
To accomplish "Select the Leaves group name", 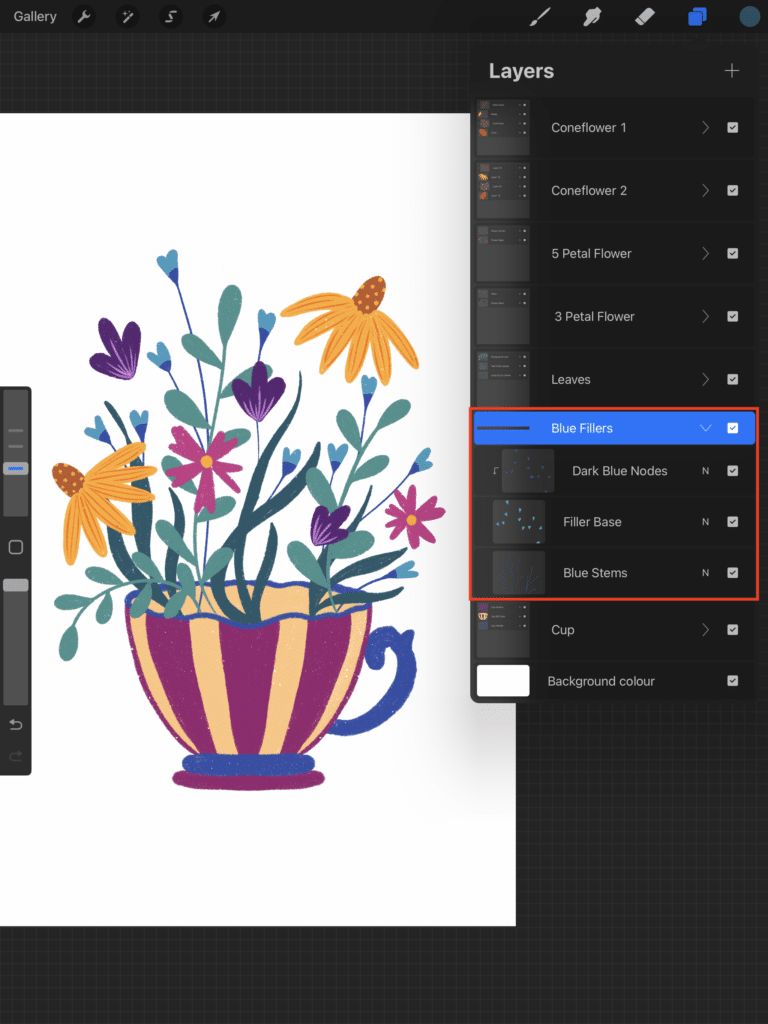I will [x=571, y=379].
